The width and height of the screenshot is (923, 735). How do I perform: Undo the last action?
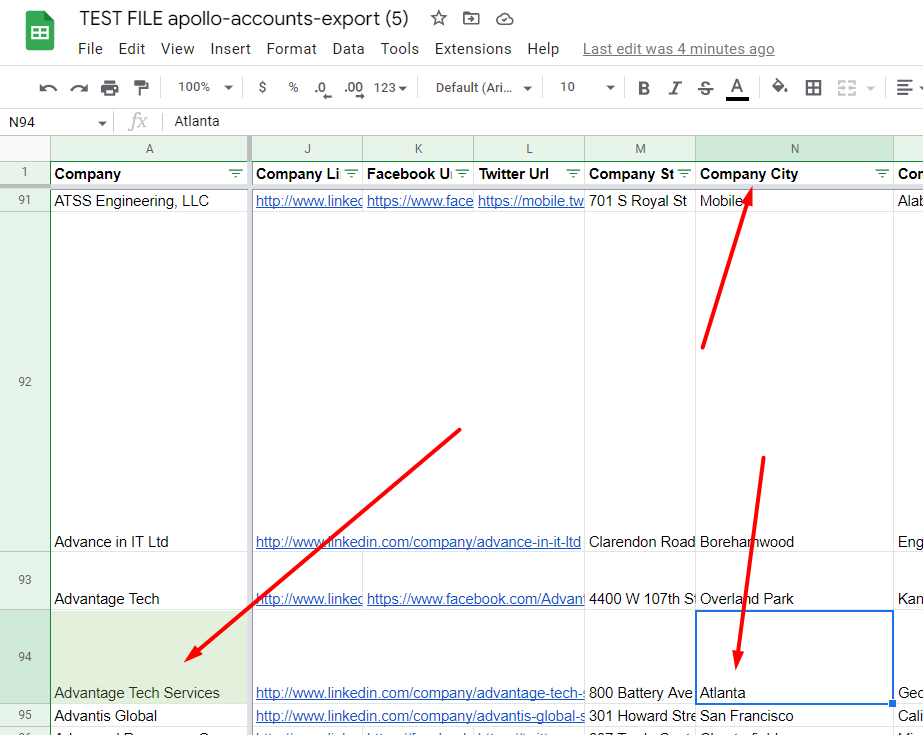click(47, 87)
